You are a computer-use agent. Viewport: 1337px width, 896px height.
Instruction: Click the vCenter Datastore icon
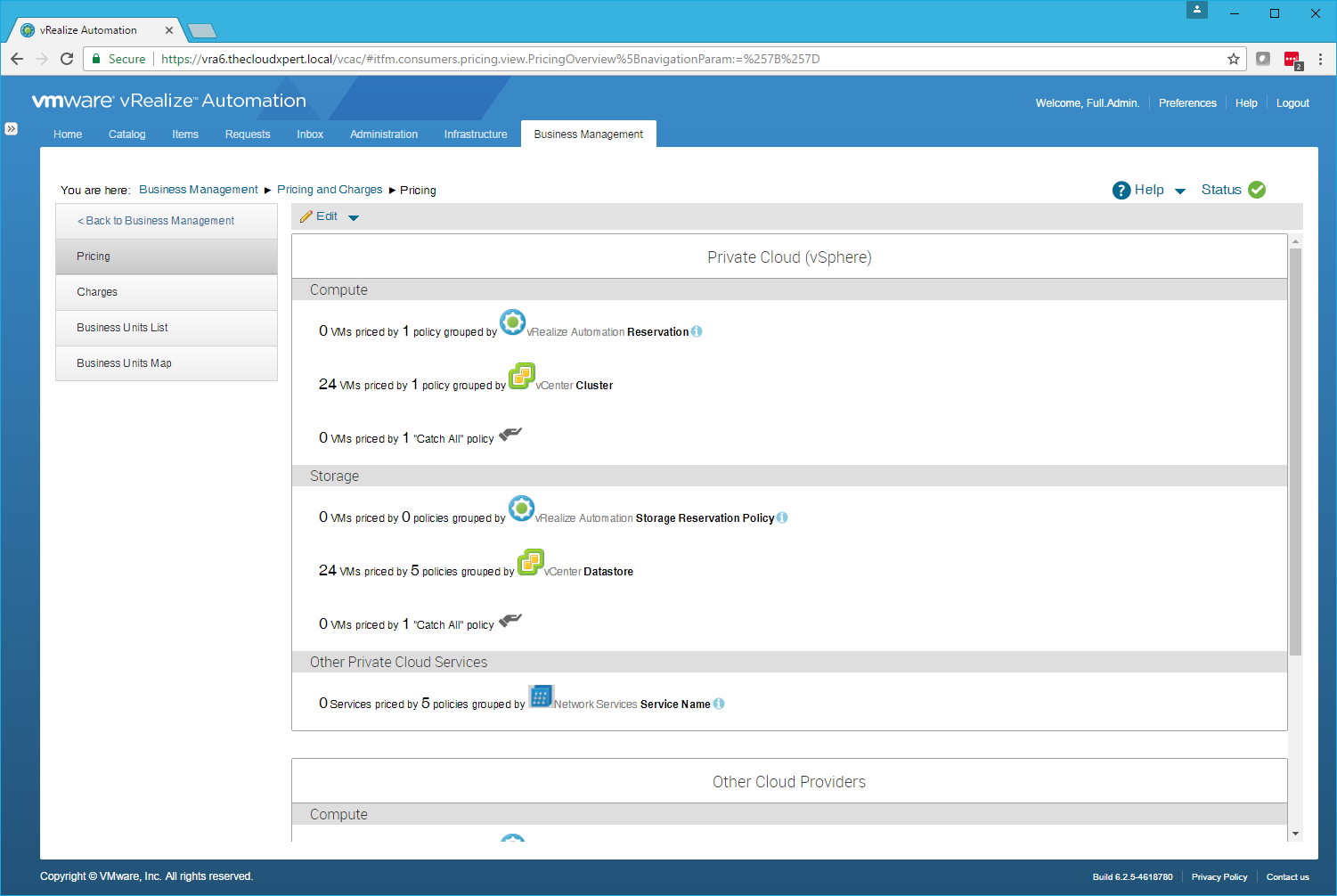pyautogui.click(x=531, y=562)
